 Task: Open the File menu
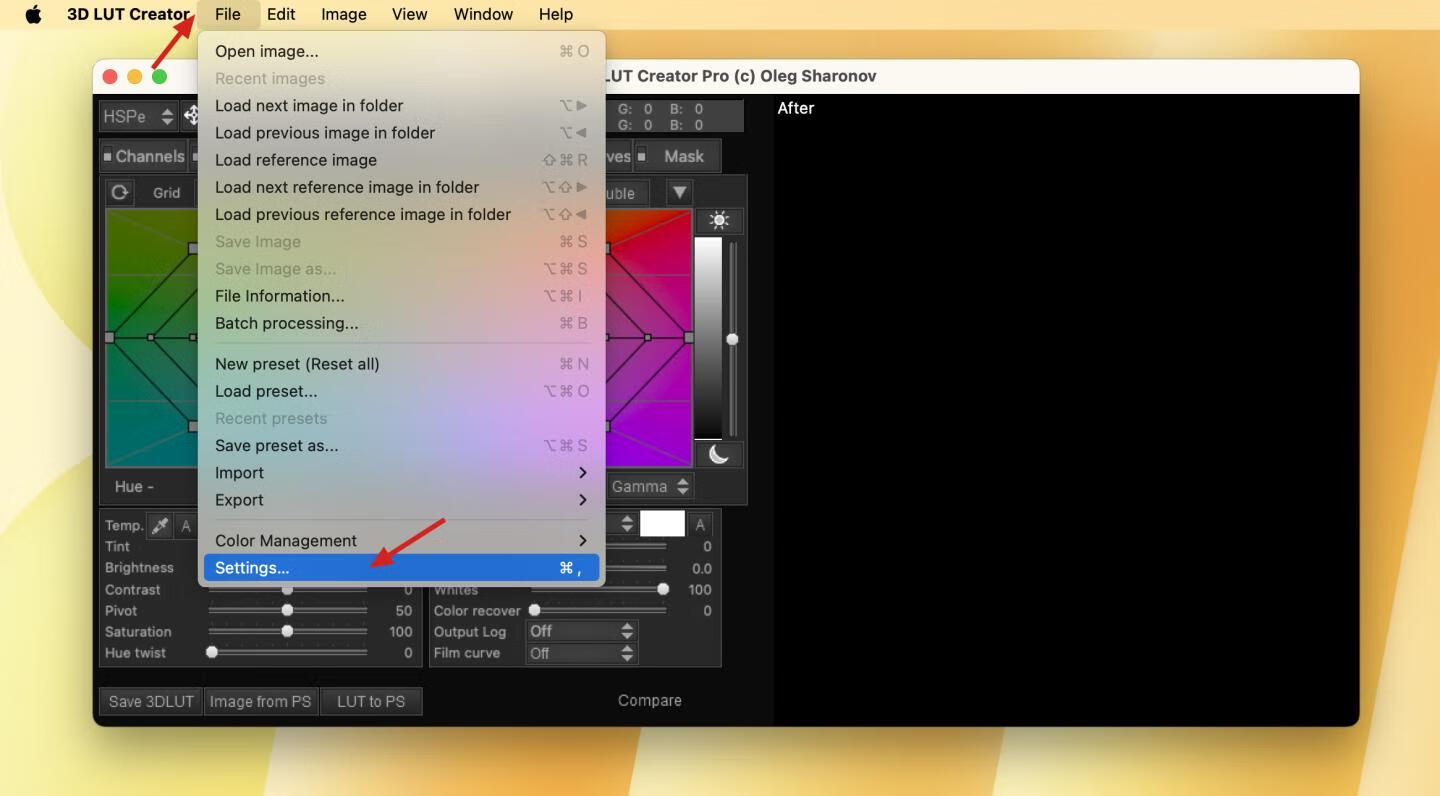(x=227, y=14)
